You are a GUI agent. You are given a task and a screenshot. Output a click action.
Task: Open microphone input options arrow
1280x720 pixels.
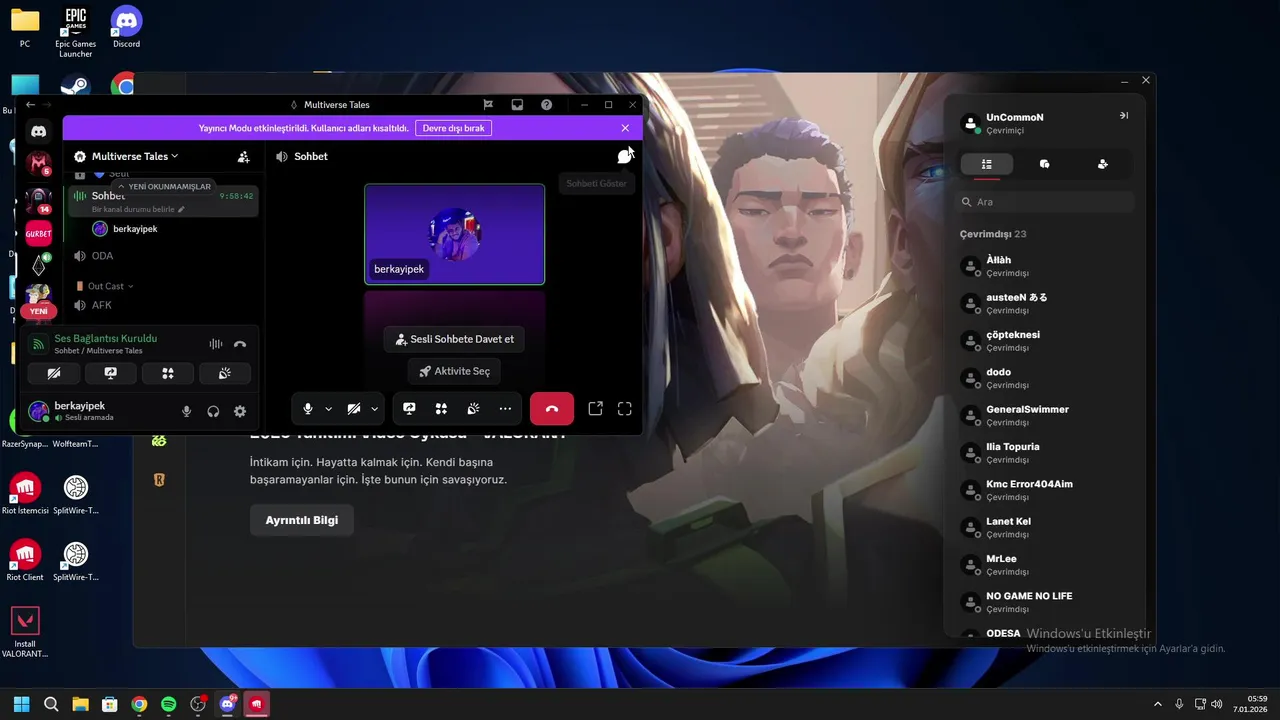(328, 408)
